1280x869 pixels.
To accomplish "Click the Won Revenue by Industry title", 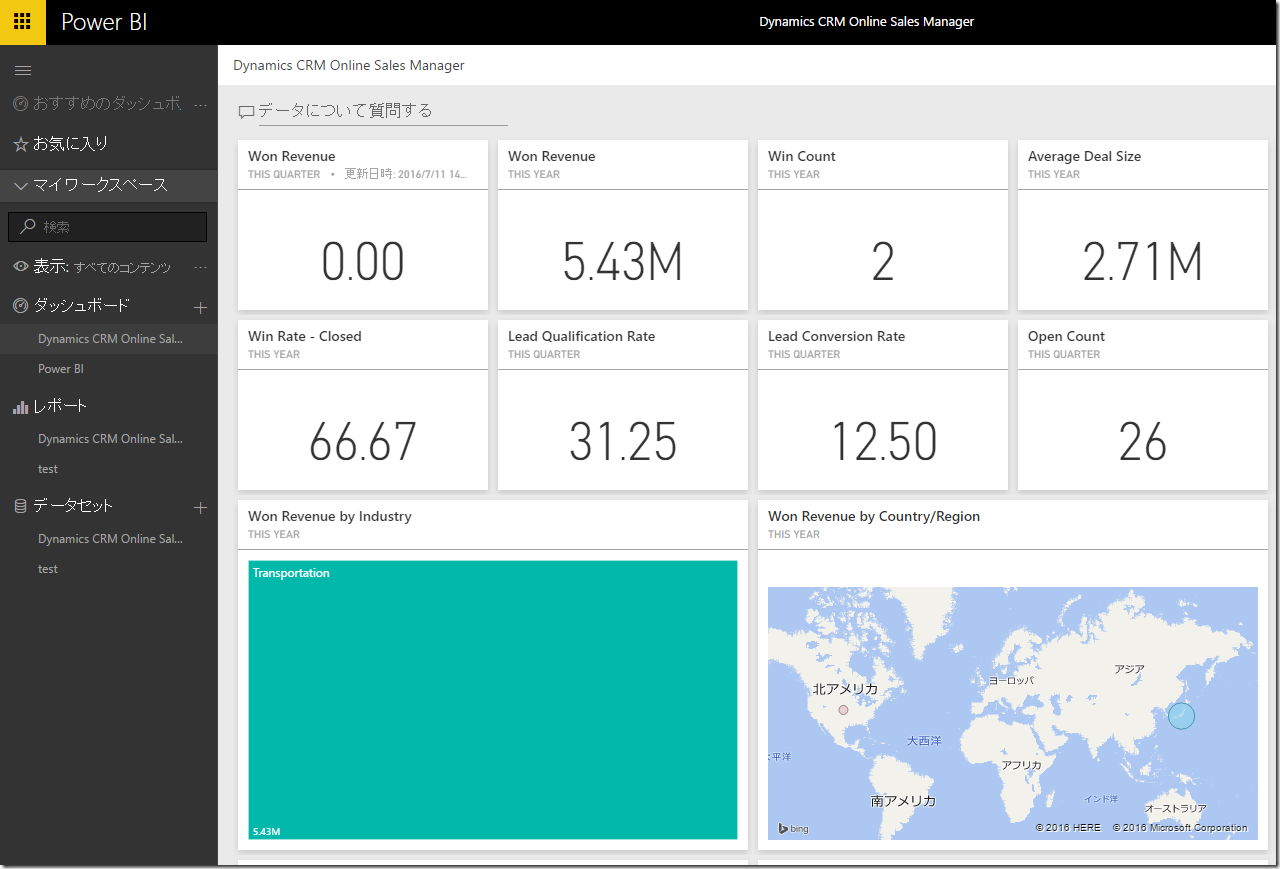I will pos(330,517).
